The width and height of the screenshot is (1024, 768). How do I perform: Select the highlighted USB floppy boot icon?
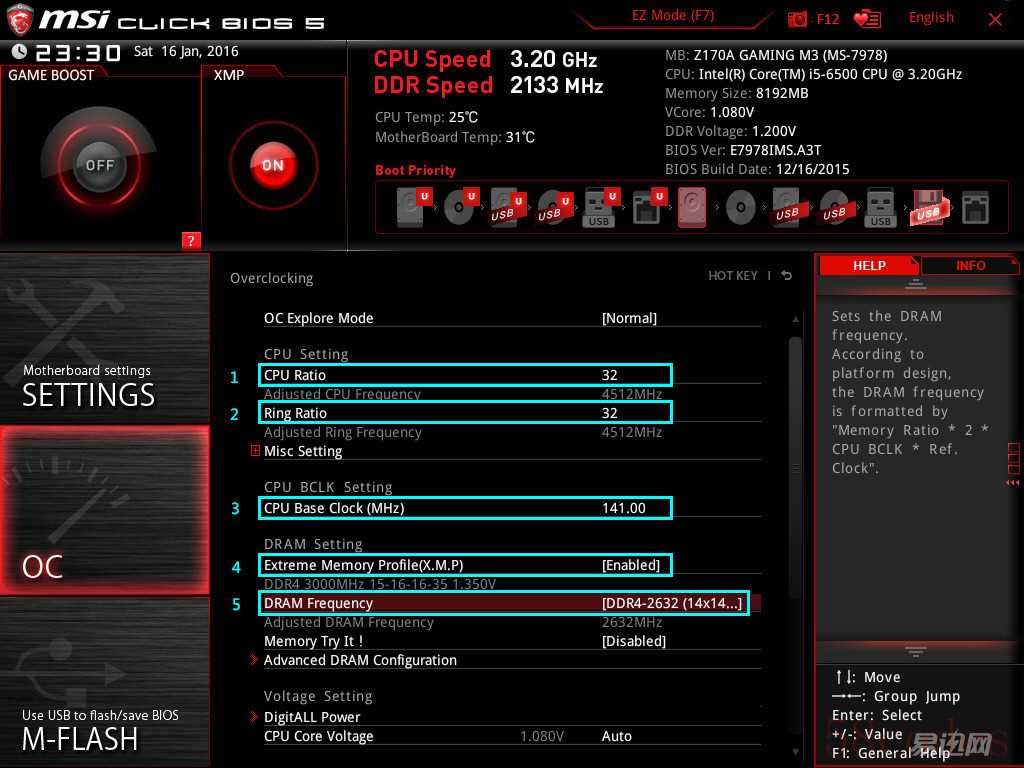928,207
